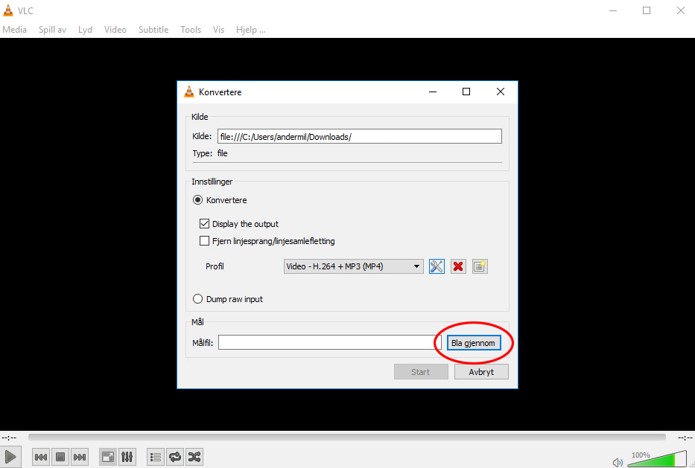Screen dimensions: 695x468
Task: Click VLC cone icon in main title bar
Action: (x=8, y=11)
